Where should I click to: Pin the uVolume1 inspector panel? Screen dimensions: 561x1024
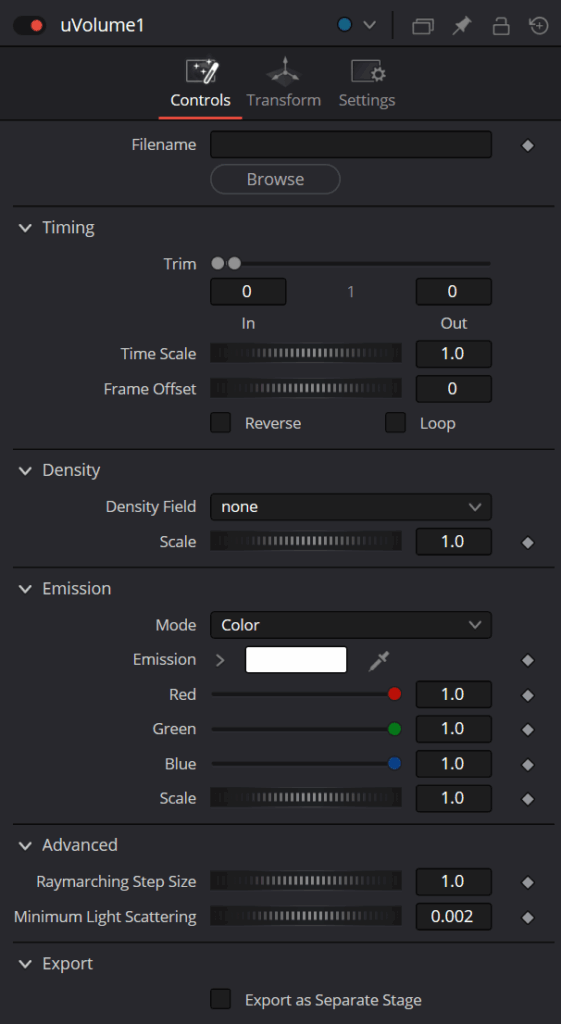tap(462, 26)
